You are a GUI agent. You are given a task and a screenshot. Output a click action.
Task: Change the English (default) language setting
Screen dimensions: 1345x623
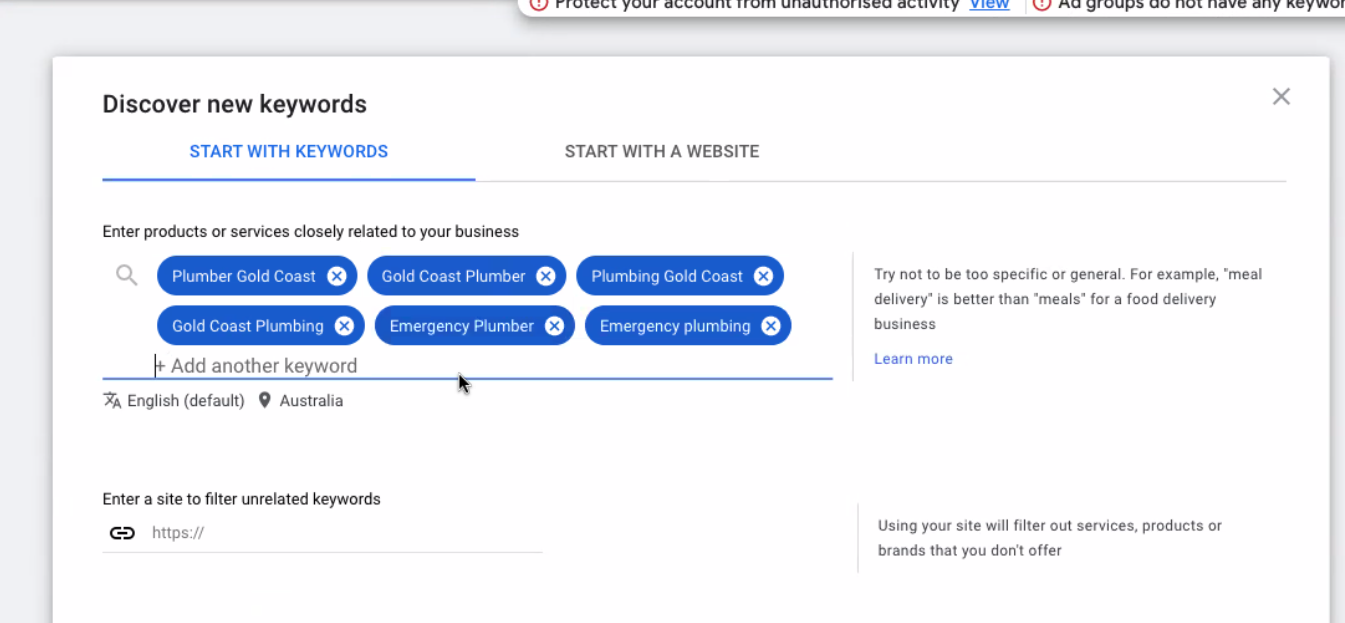pyautogui.click(x=186, y=401)
